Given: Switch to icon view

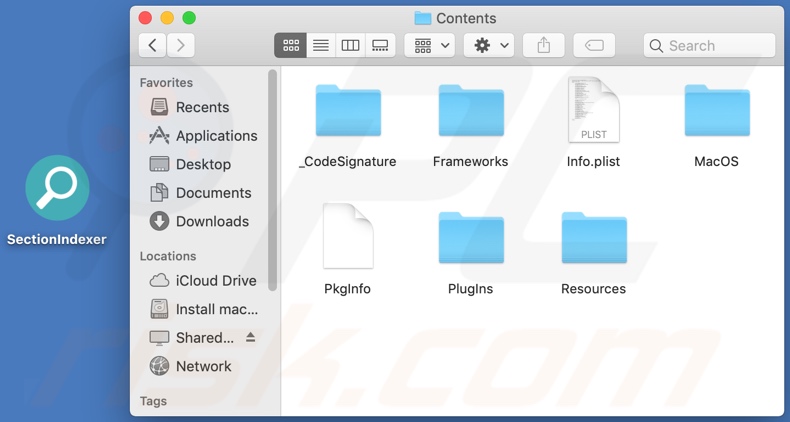Looking at the screenshot, I should 291,45.
